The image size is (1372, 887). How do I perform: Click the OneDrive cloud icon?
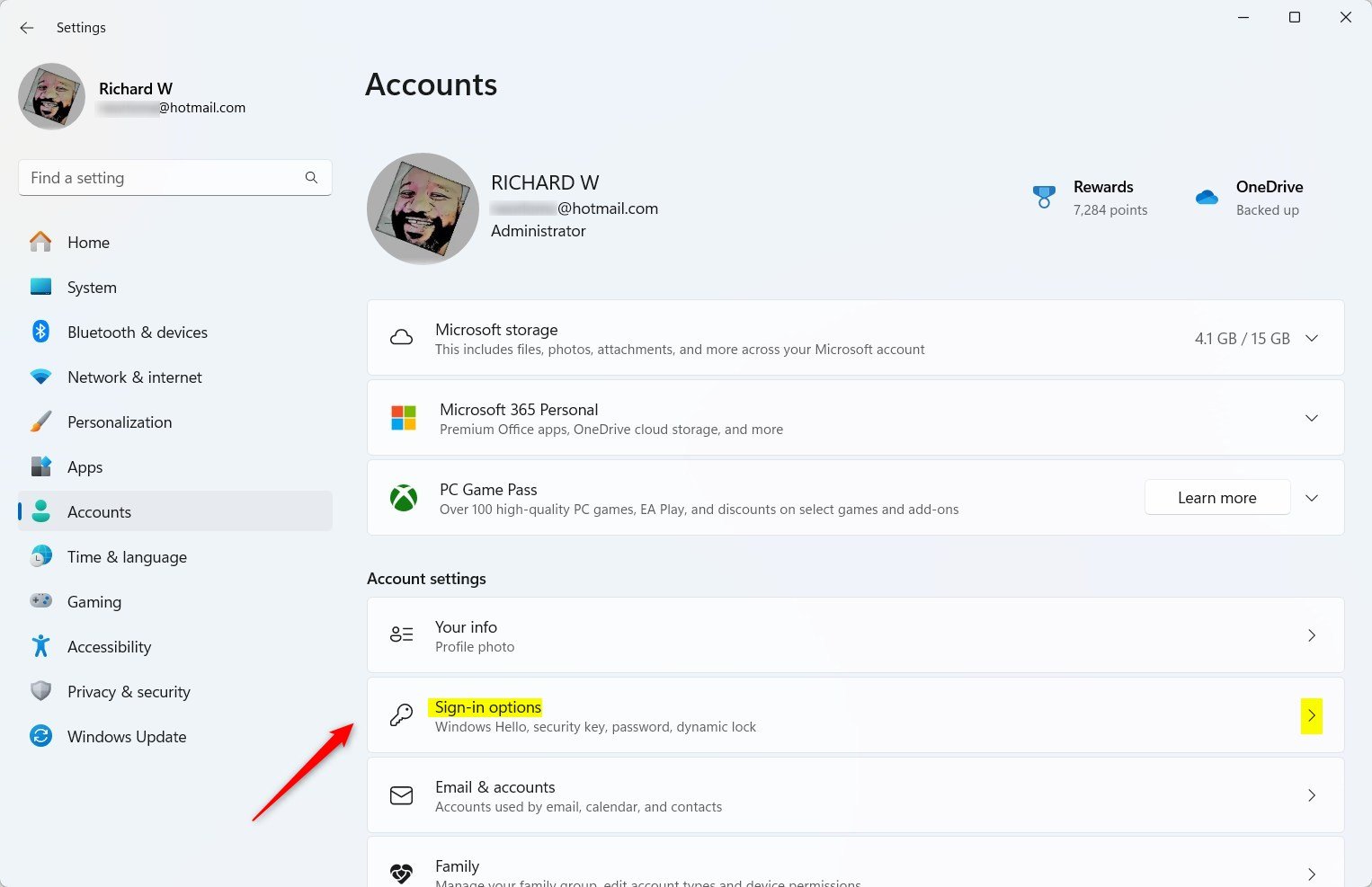[x=1207, y=197]
